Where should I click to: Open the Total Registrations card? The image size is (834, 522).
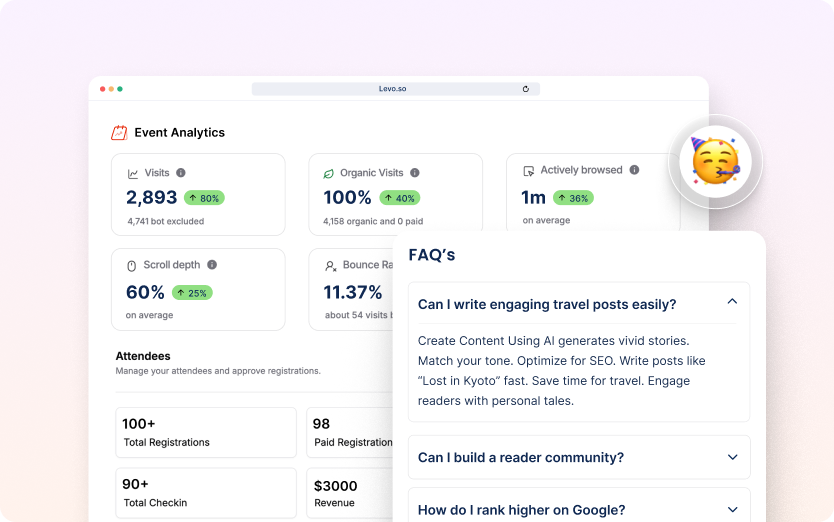206,432
